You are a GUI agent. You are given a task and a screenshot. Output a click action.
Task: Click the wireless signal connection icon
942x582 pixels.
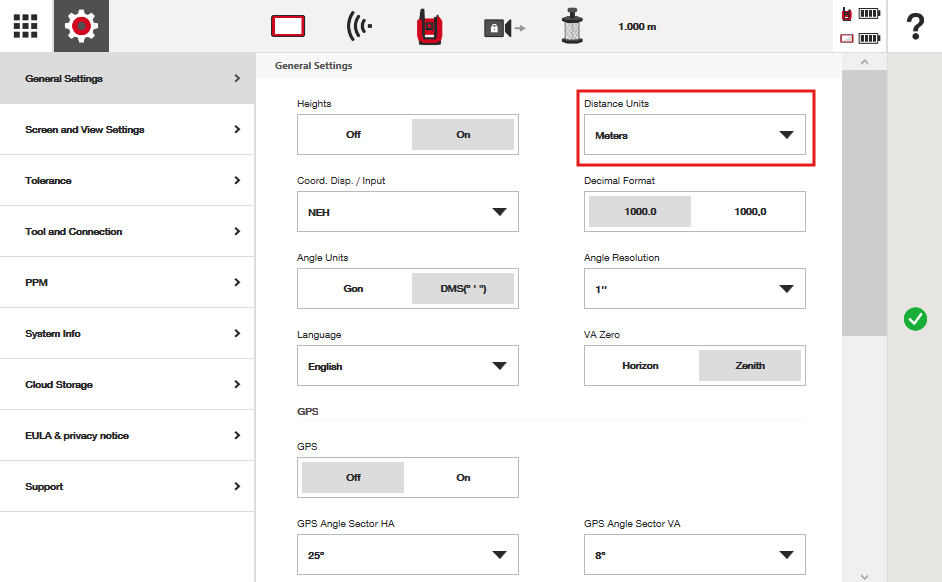(x=359, y=27)
